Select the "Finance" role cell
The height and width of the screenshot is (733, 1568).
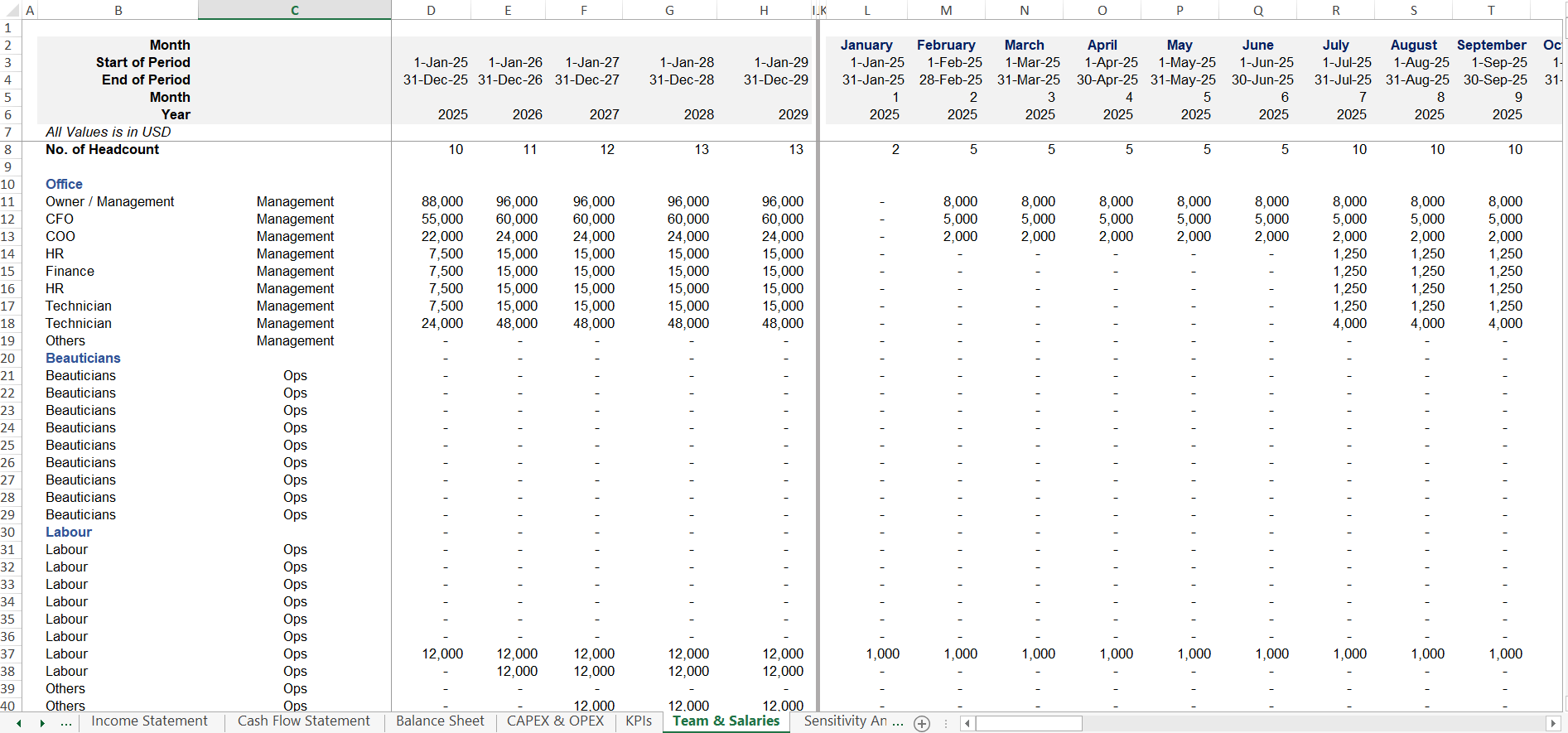[70, 272]
